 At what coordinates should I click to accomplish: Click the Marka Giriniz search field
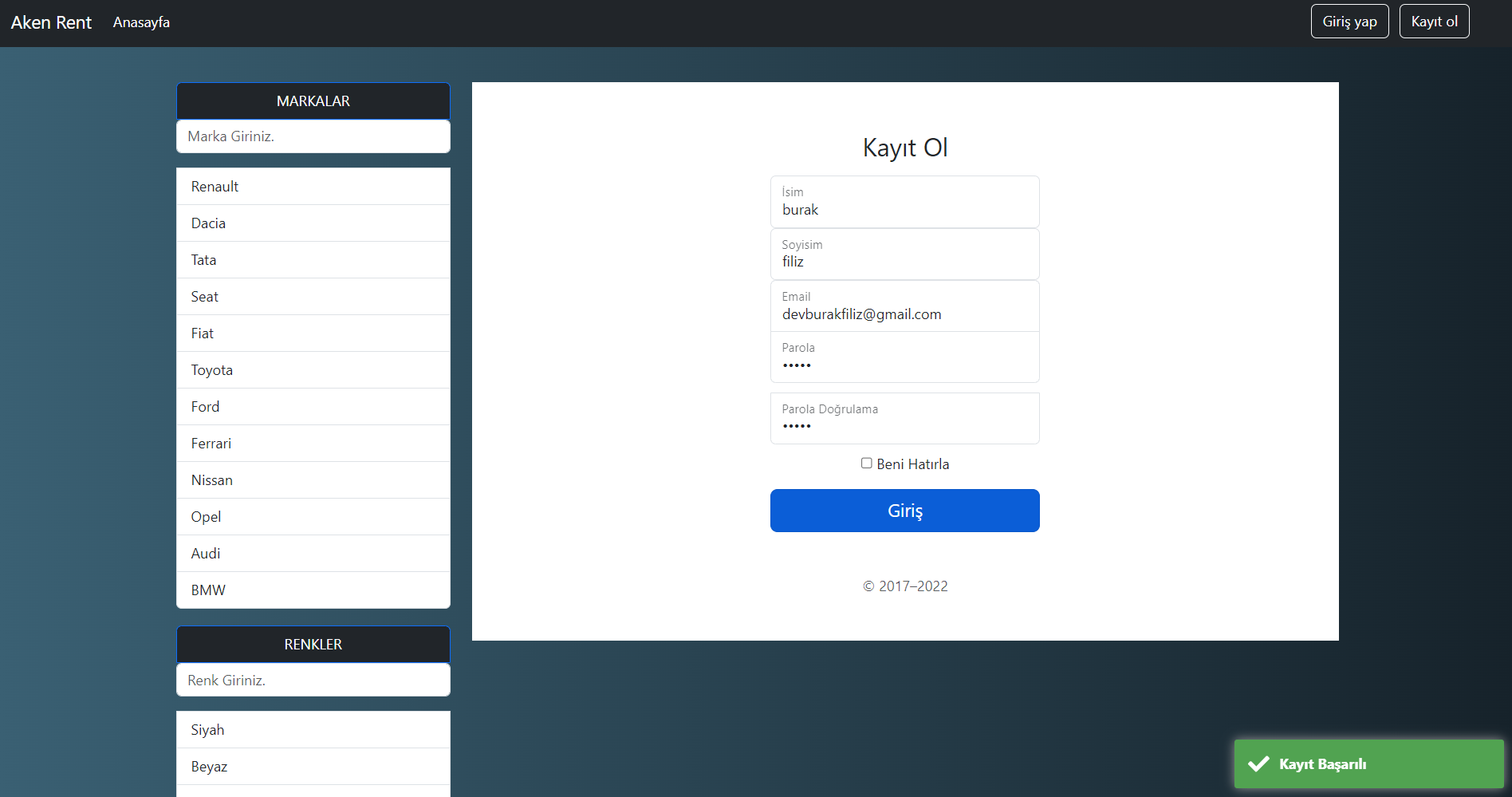point(313,136)
